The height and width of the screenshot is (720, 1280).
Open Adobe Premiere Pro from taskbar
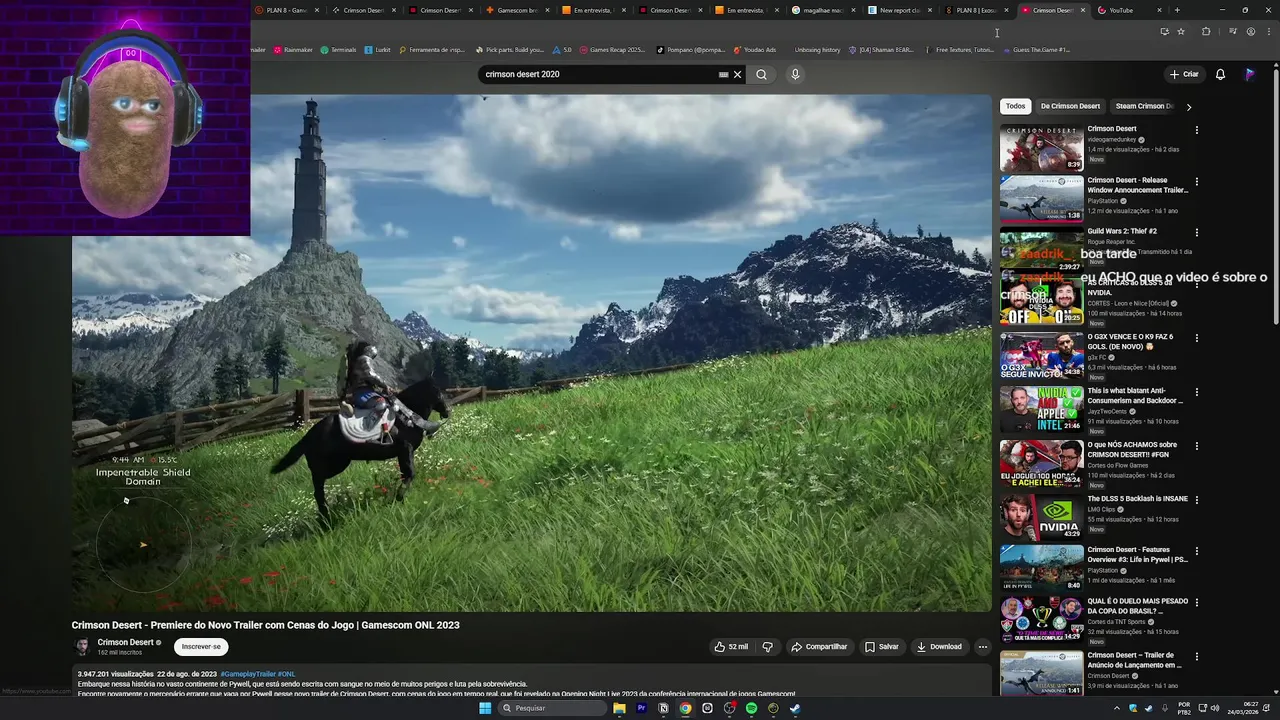[x=641, y=708]
